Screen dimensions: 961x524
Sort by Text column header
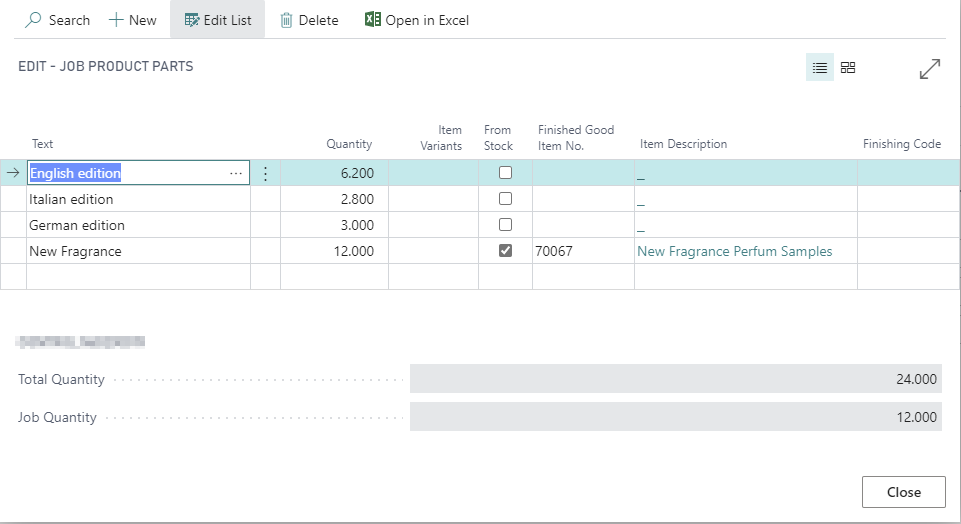click(42, 144)
